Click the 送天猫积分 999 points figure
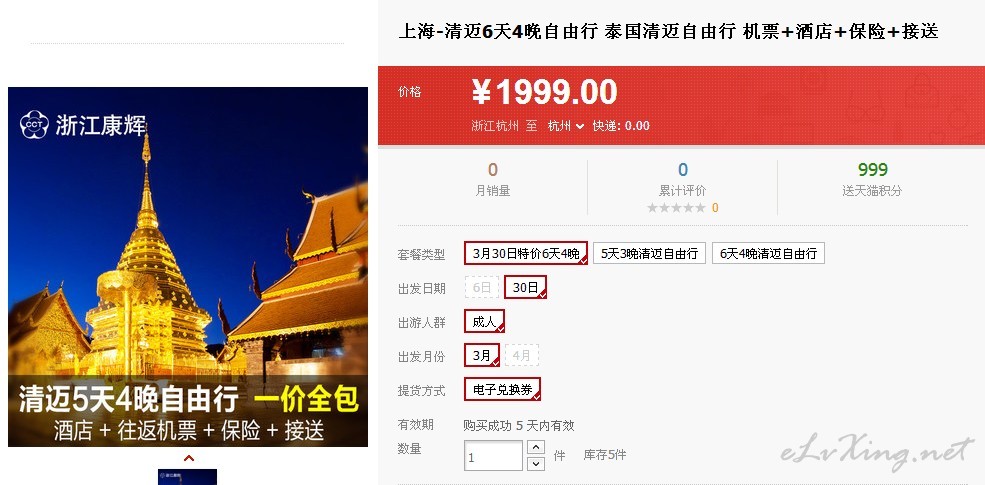 [873, 170]
